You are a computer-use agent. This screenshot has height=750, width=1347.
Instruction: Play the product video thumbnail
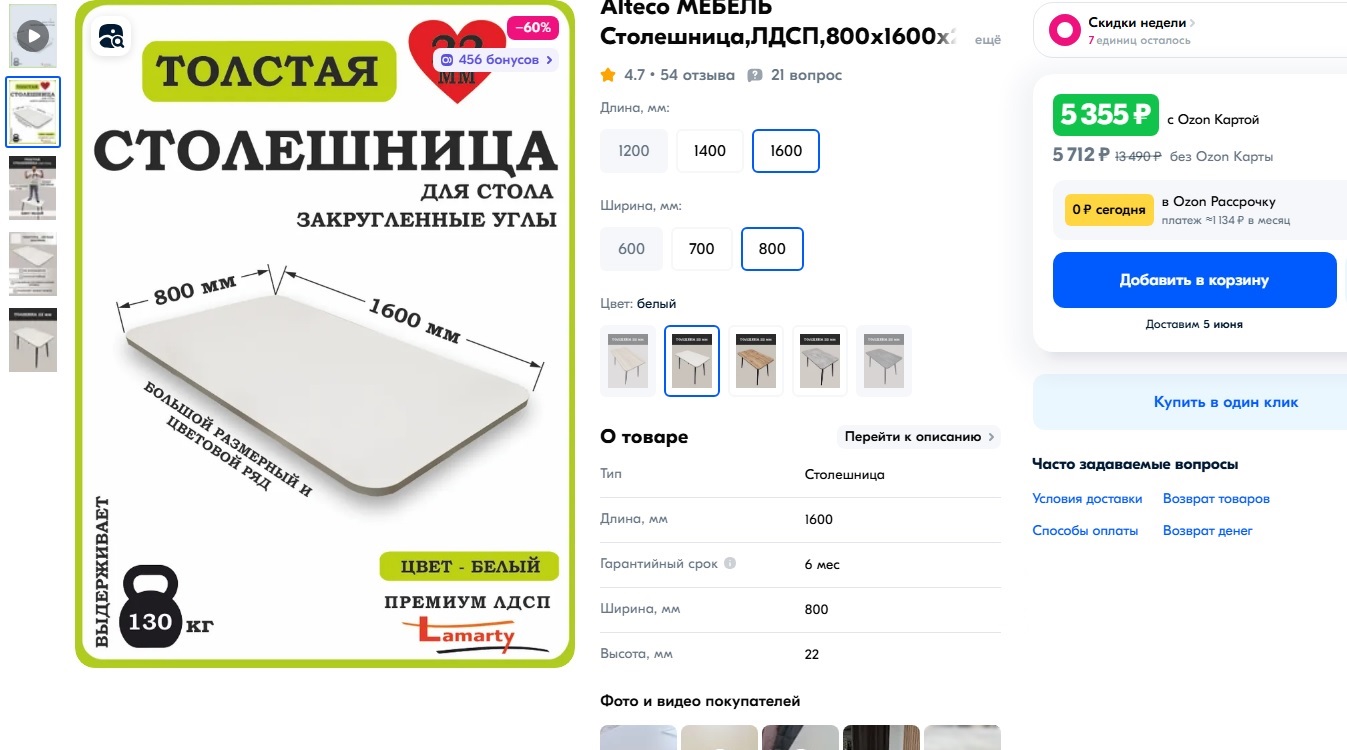click(33, 37)
